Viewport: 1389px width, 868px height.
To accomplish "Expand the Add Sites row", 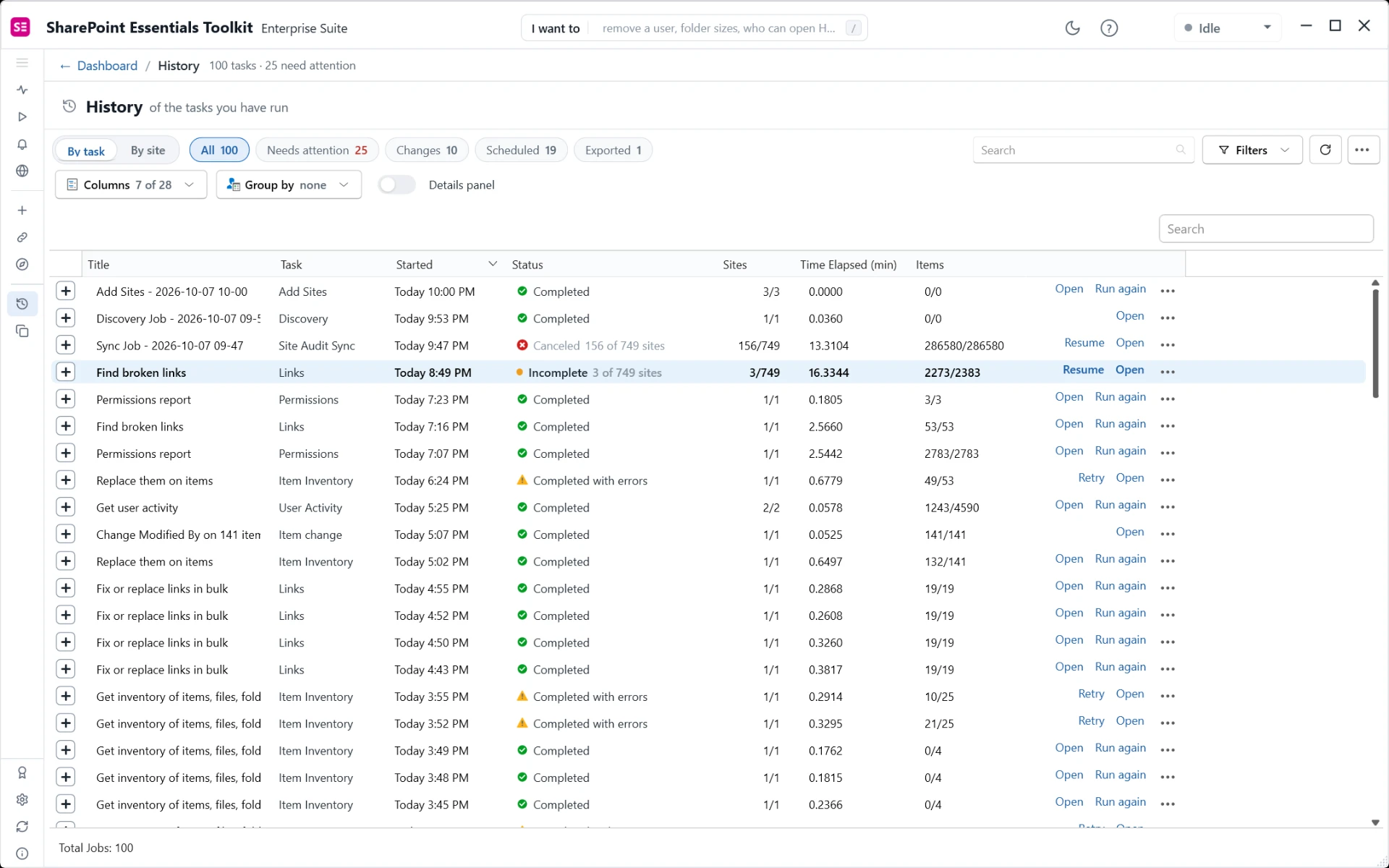I will click(x=66, y=291).
